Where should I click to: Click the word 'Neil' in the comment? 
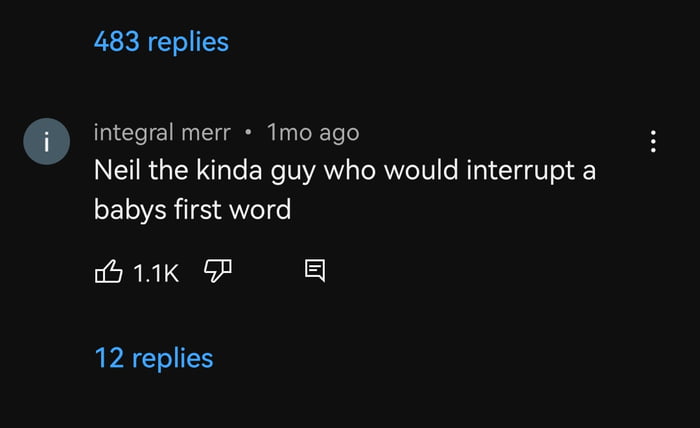coord(117,170)
